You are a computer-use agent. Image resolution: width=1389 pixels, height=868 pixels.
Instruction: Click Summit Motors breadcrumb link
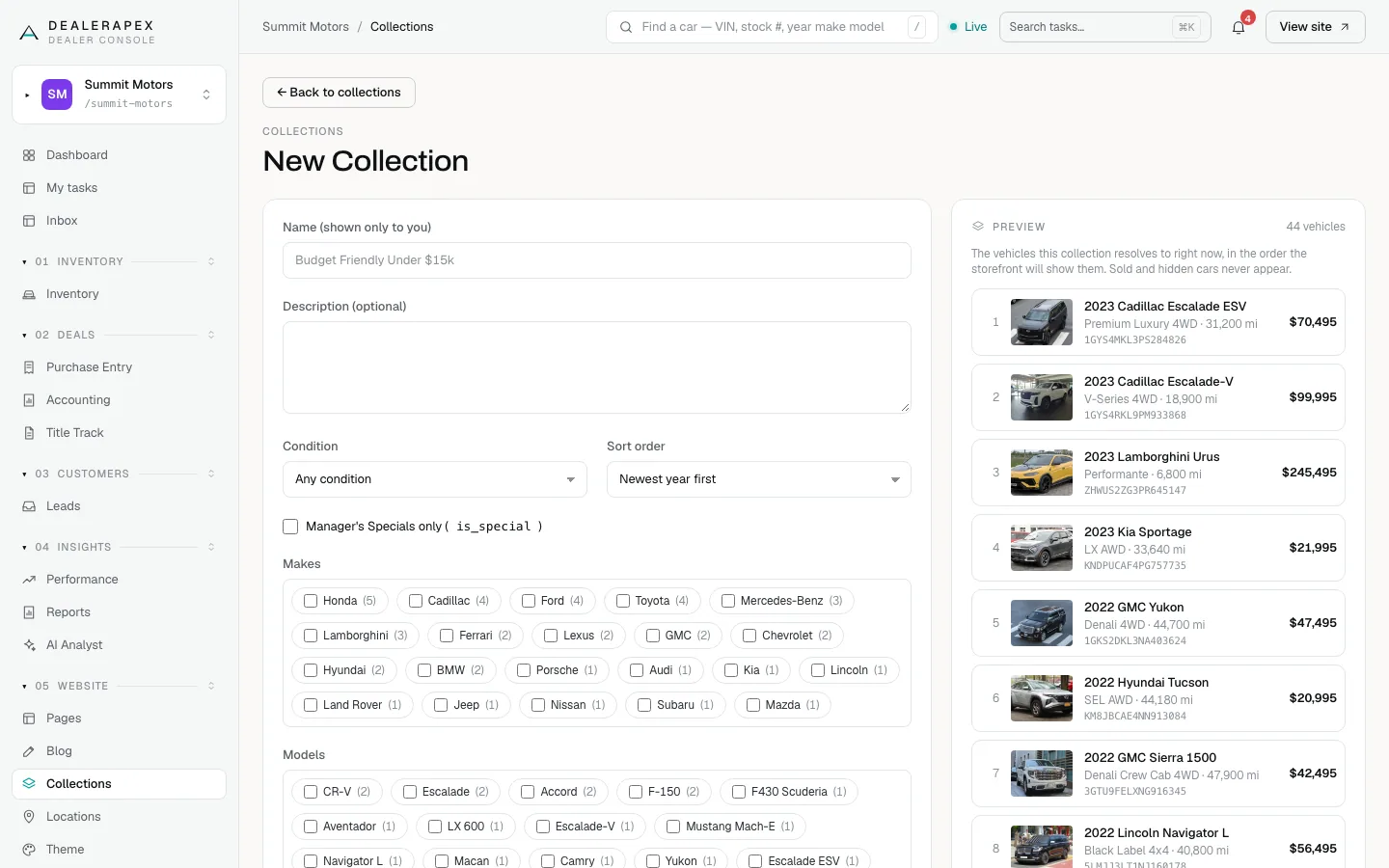(306, 27)
